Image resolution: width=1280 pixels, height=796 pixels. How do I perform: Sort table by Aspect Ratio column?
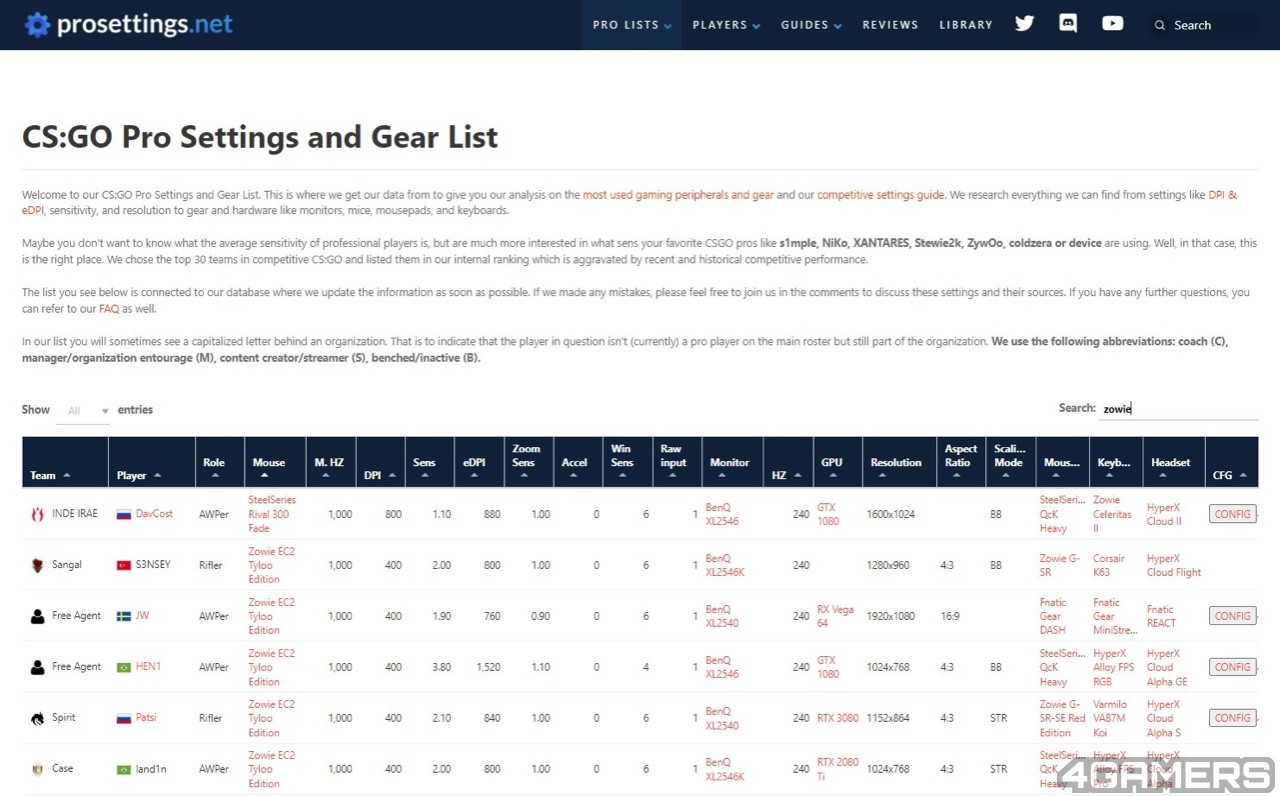pos(961,463)
